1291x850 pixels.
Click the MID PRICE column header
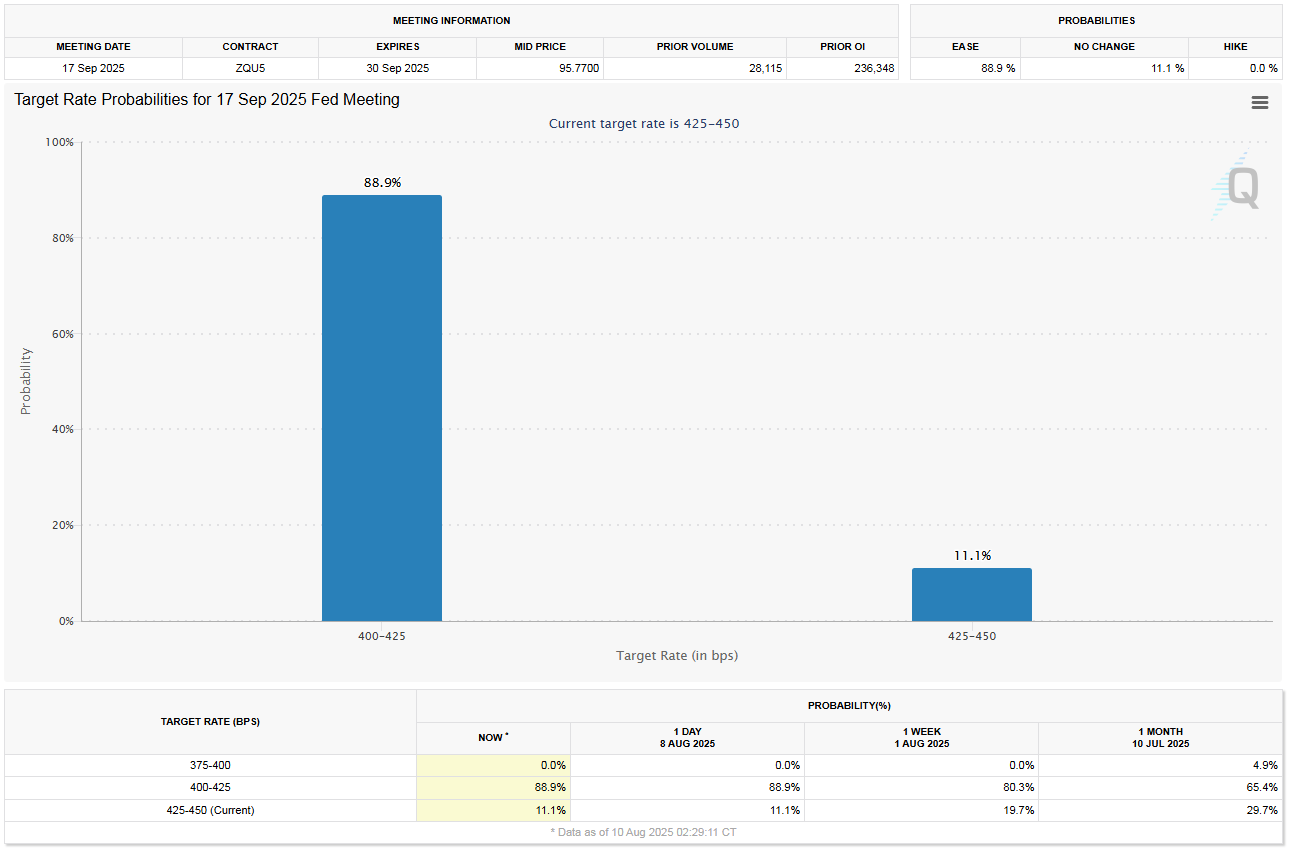[x=540, y=47]
